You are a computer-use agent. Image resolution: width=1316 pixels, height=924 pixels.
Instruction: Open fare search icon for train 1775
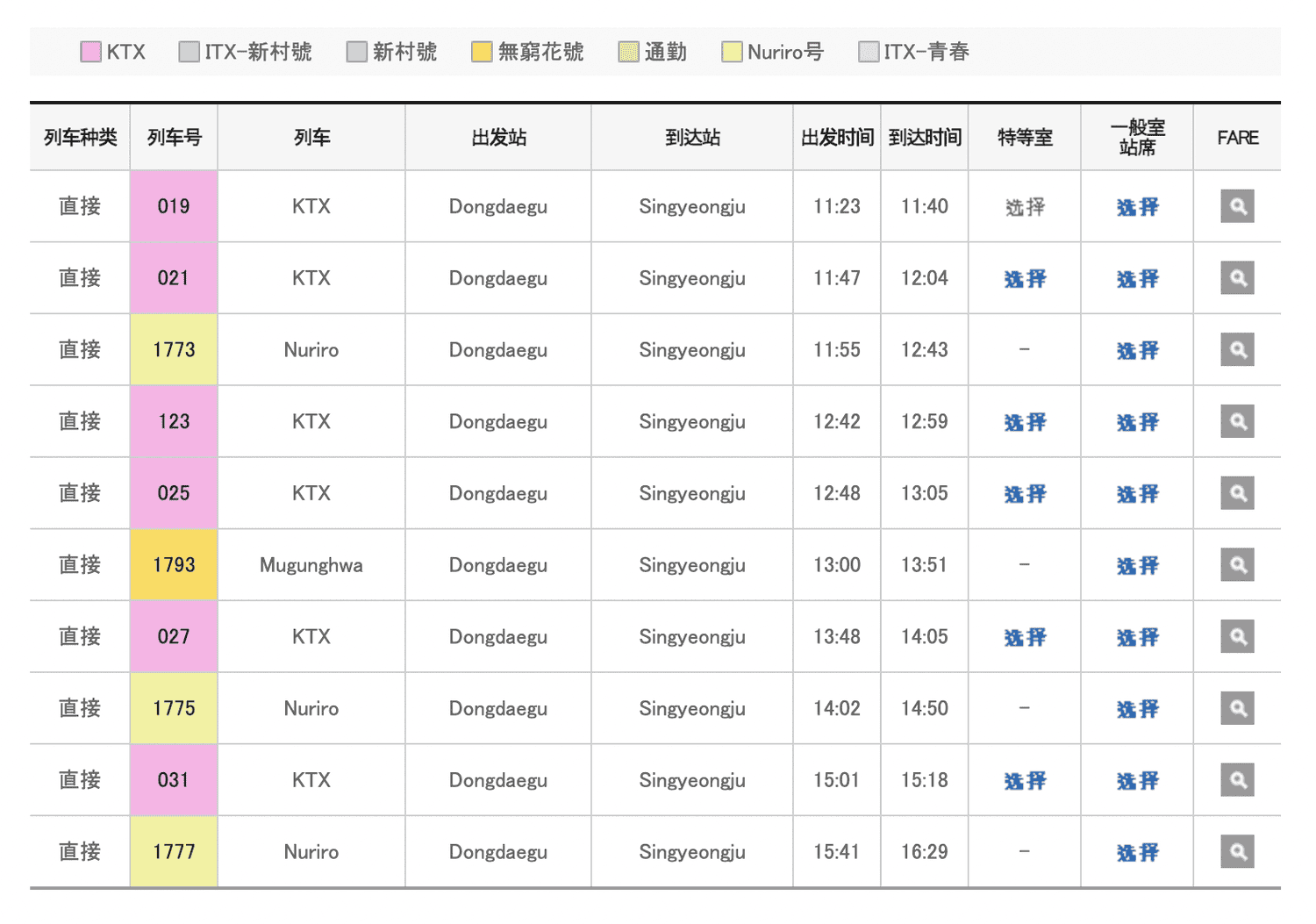(1237, 708)
